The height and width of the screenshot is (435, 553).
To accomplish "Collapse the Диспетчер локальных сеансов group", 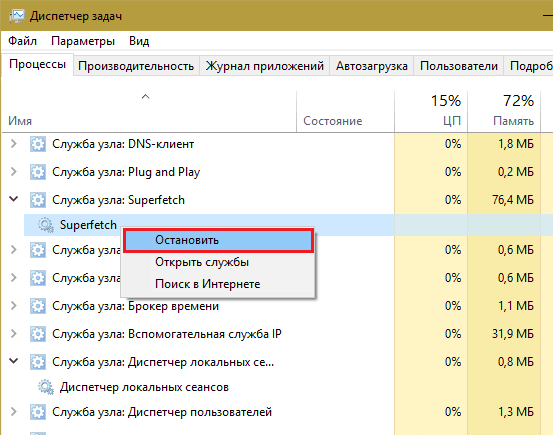I will [13, 361].
